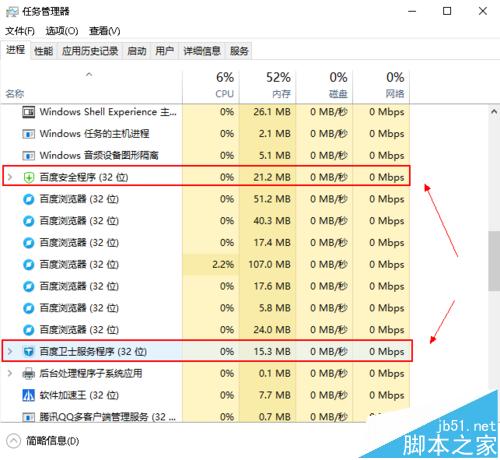500x460 pixels.
Task: Expand the 百度卫士服务程序 (32 位) process group
Action: (x=10, y=351)
